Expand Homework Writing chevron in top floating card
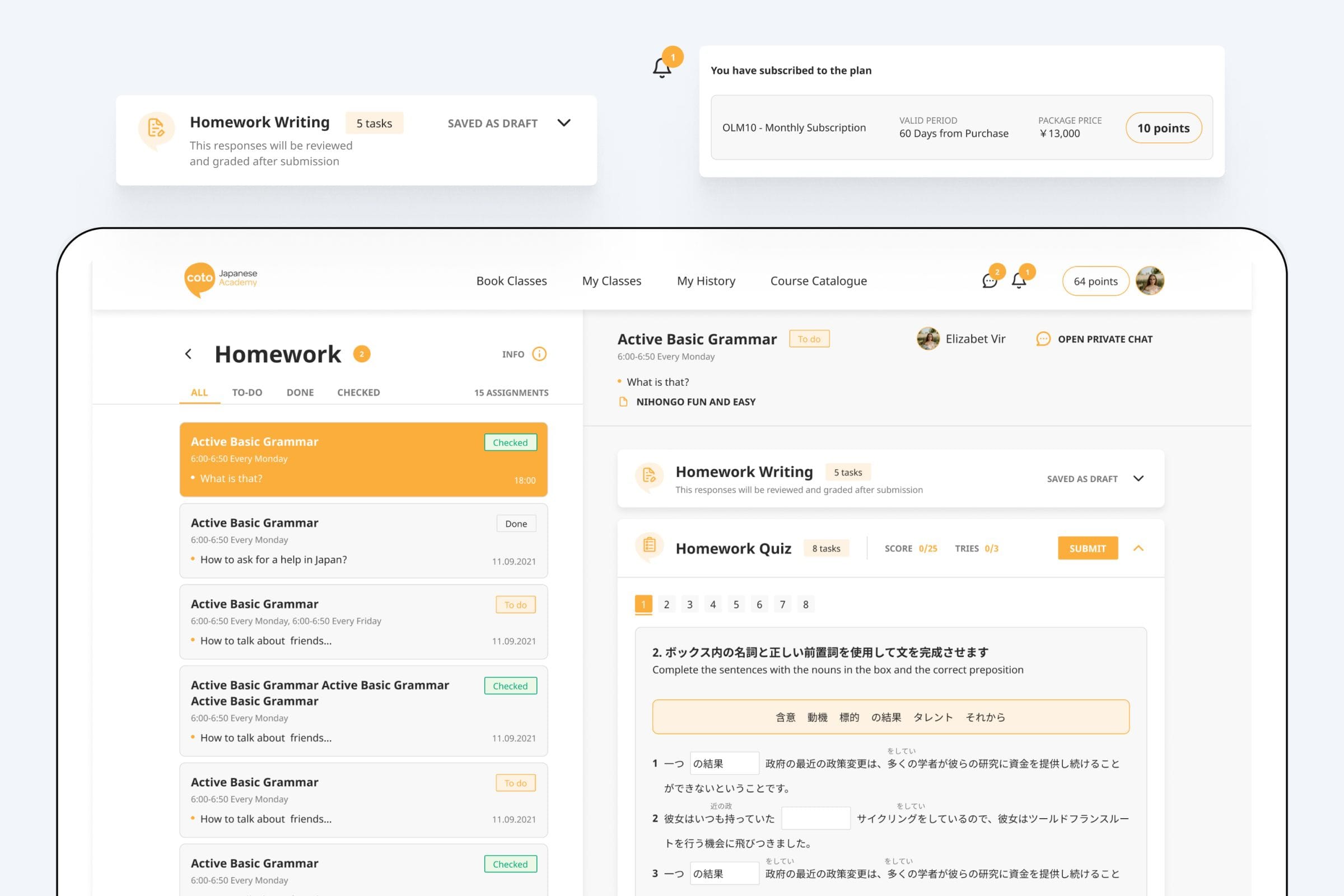This screenshot has height=896, width=1344. pos(564,123)
